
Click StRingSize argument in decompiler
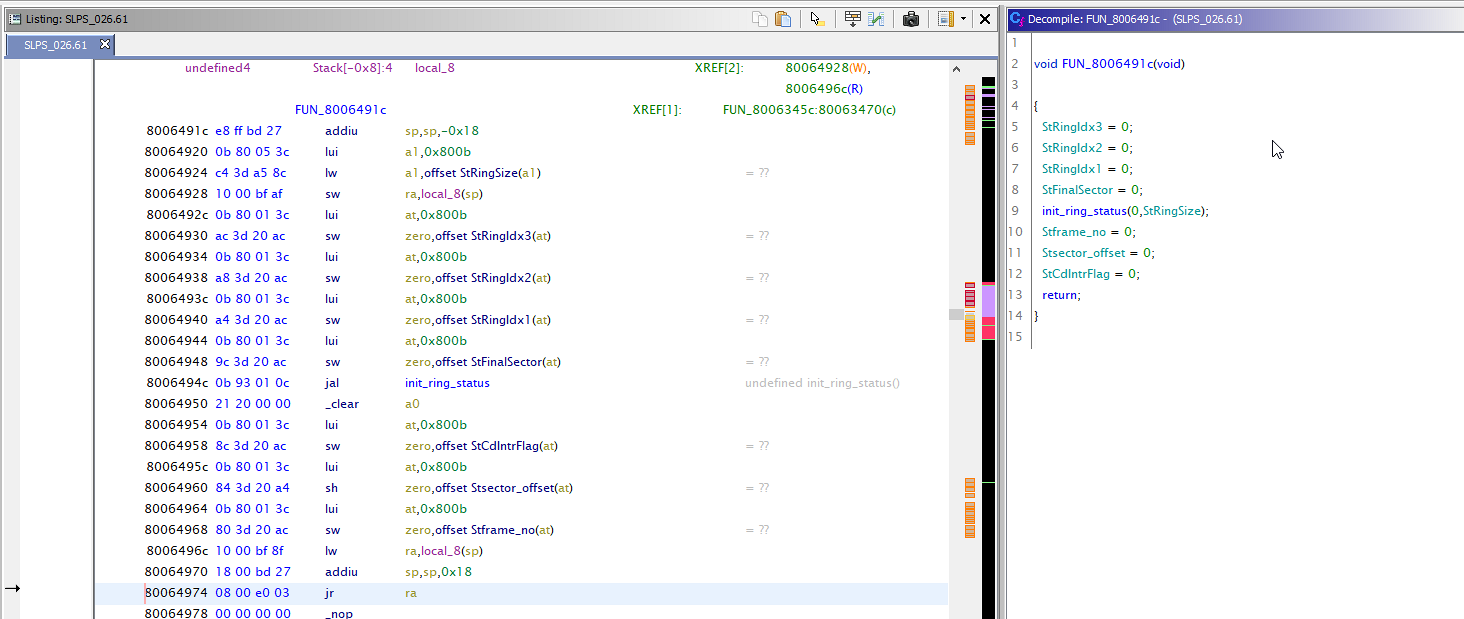(1173, 211)
